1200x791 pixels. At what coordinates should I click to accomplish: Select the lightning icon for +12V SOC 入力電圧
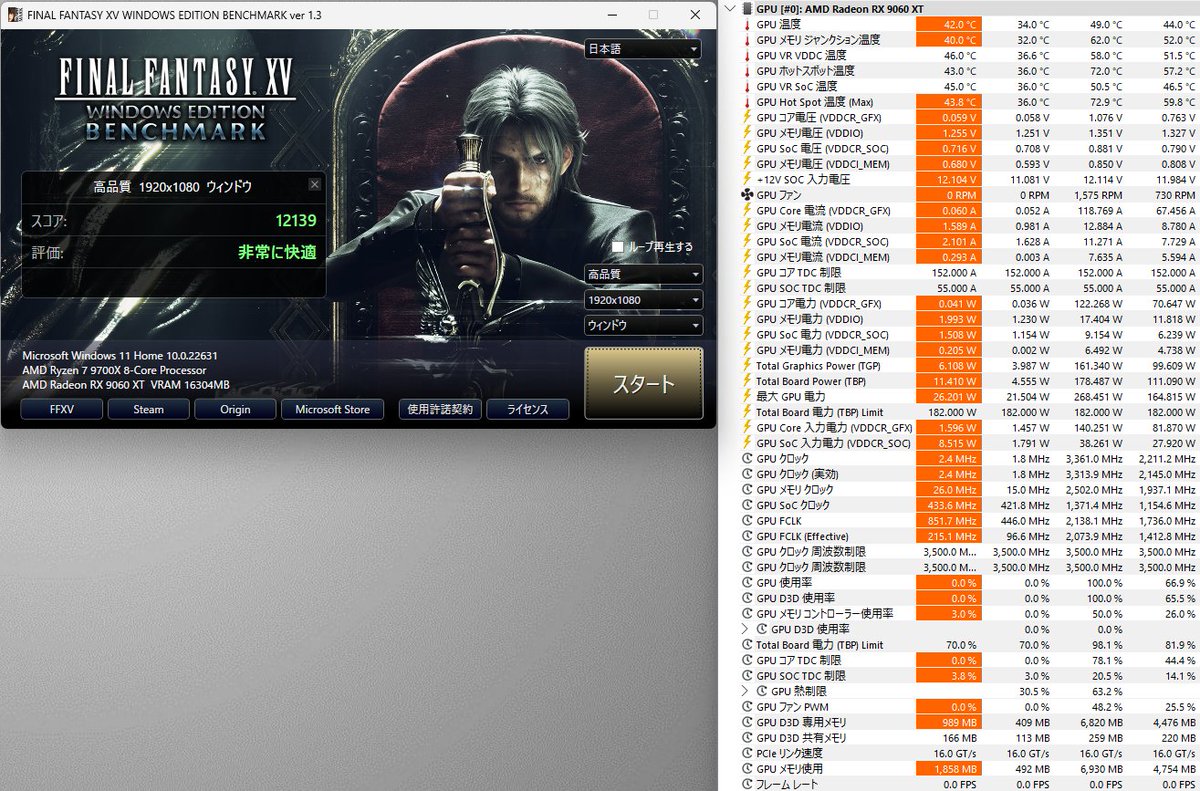pos(746,180)
